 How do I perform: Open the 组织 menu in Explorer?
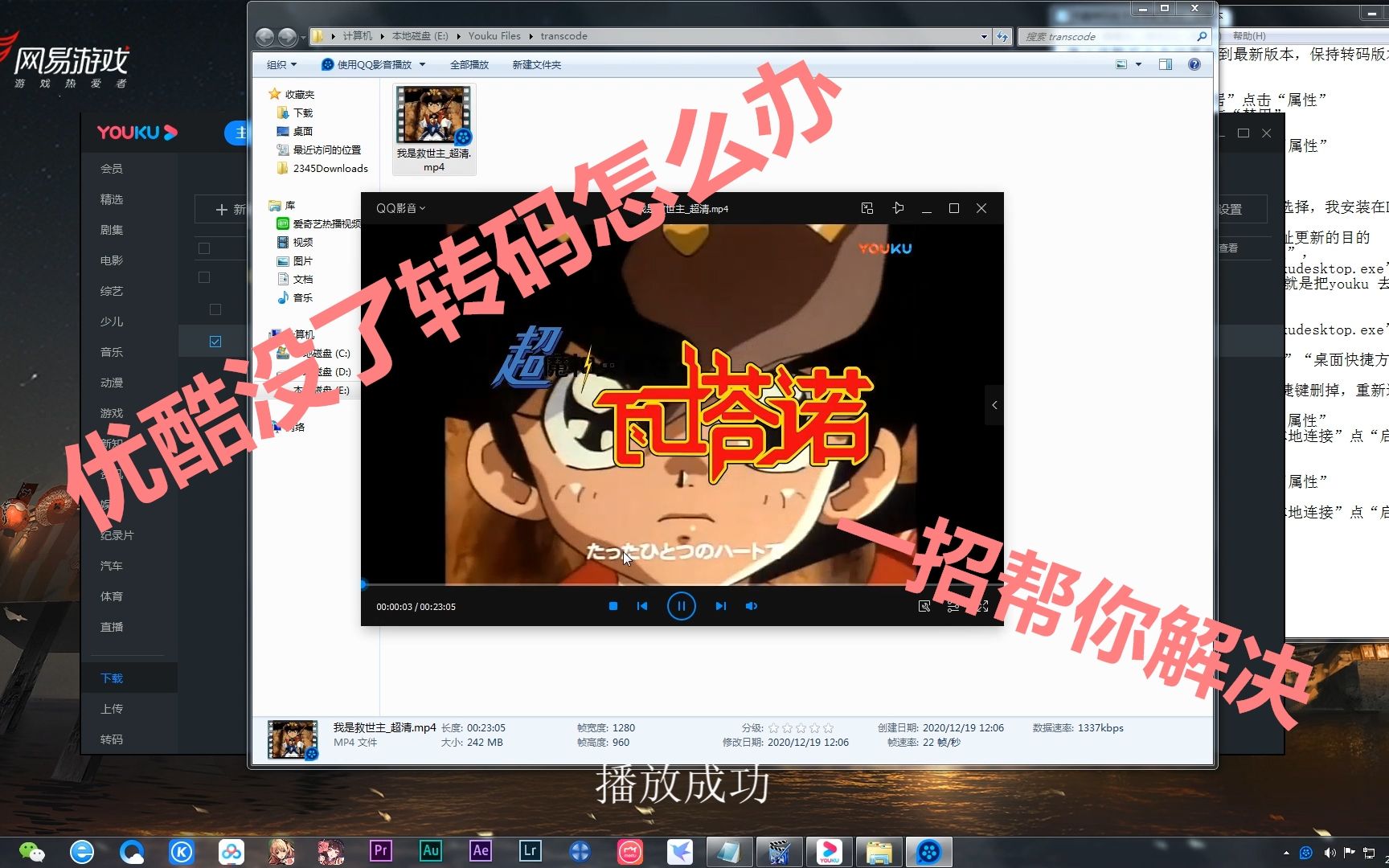[281, 64]
